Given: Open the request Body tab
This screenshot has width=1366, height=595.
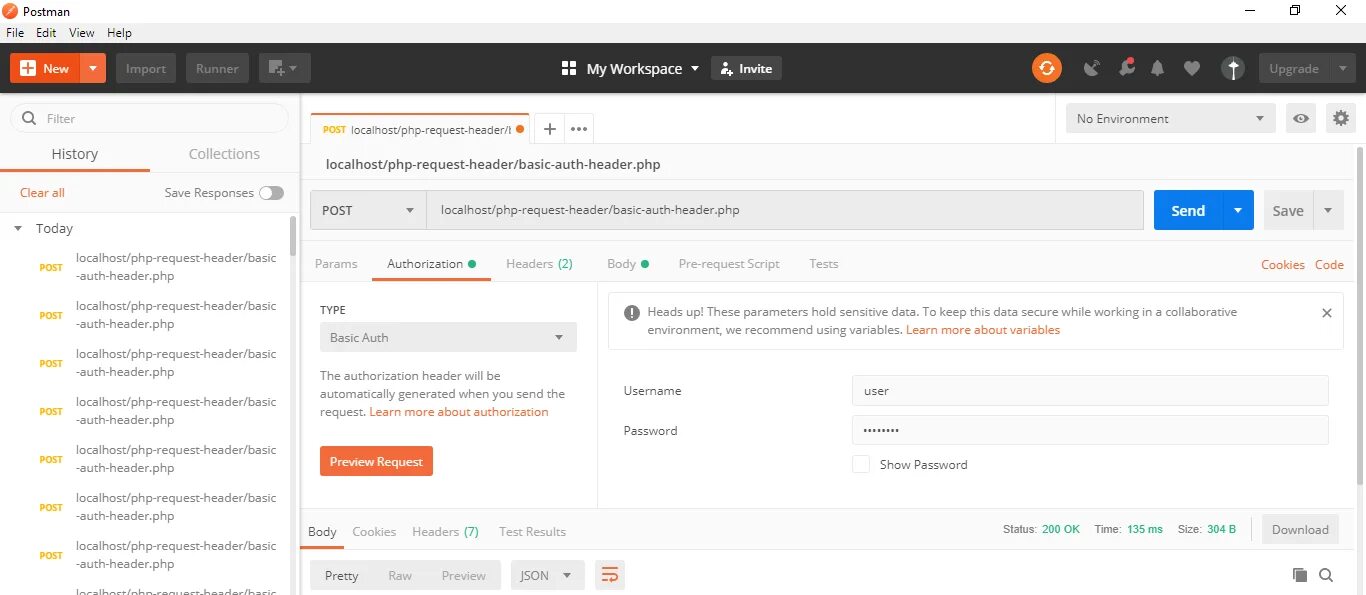Looking at the screenshot, I should 627,264.
